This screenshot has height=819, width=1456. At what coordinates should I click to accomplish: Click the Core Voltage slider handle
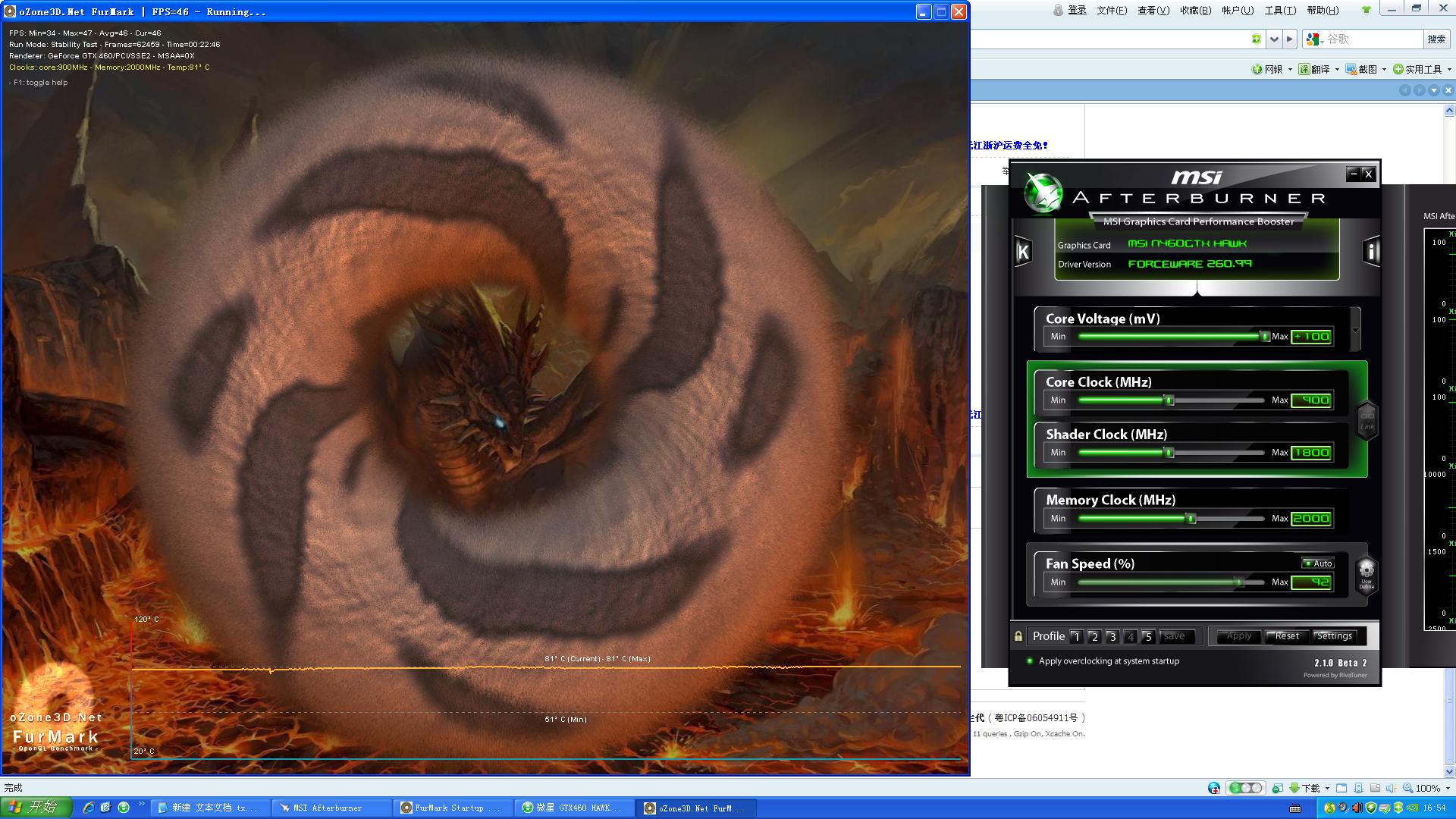pyautogui.click(x=1264, y=337)
